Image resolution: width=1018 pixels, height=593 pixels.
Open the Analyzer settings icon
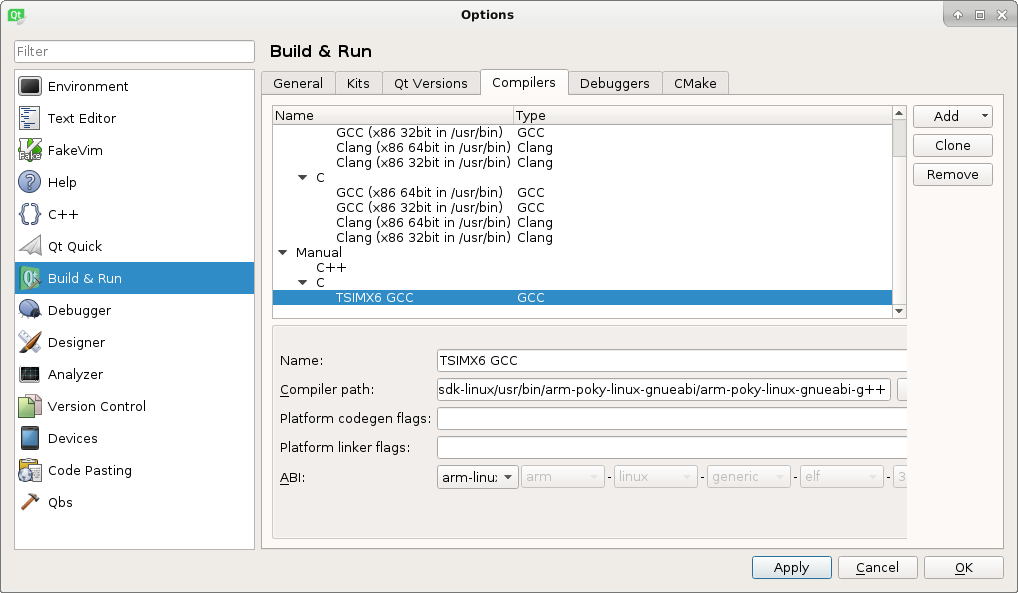[x=30, y=374]
